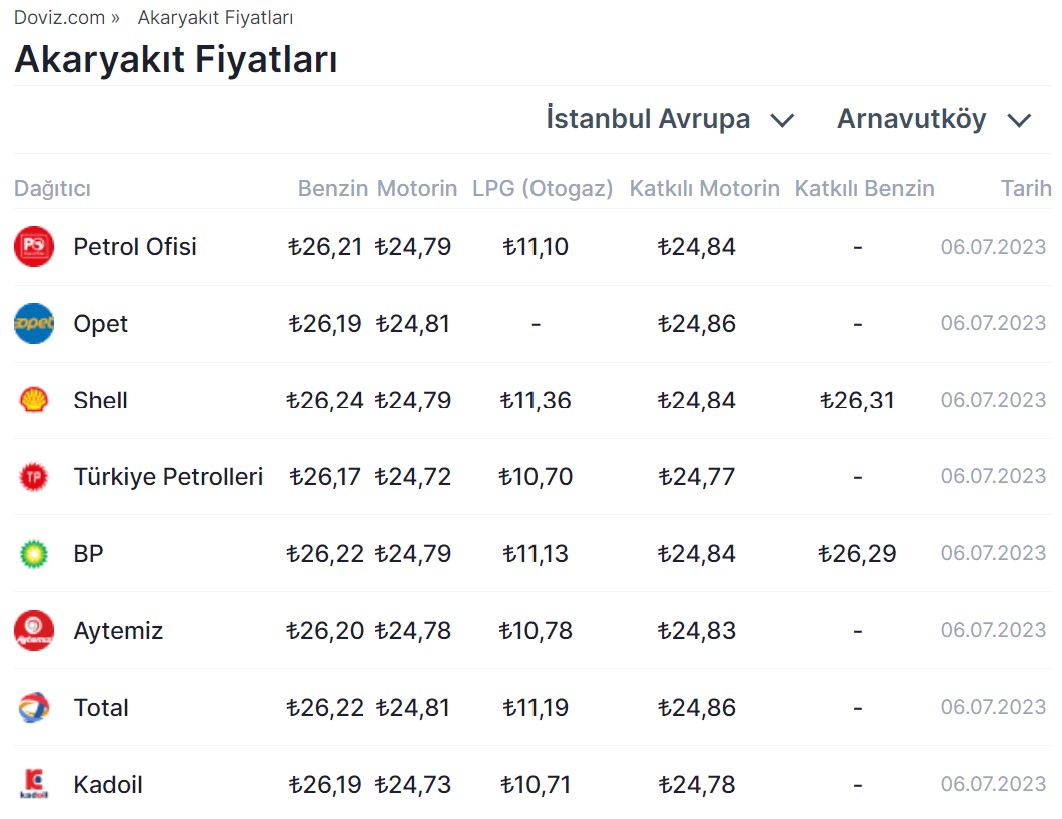
Task: Click the Türkiye Petrolleri logo icon
Action: coord(34,477)
